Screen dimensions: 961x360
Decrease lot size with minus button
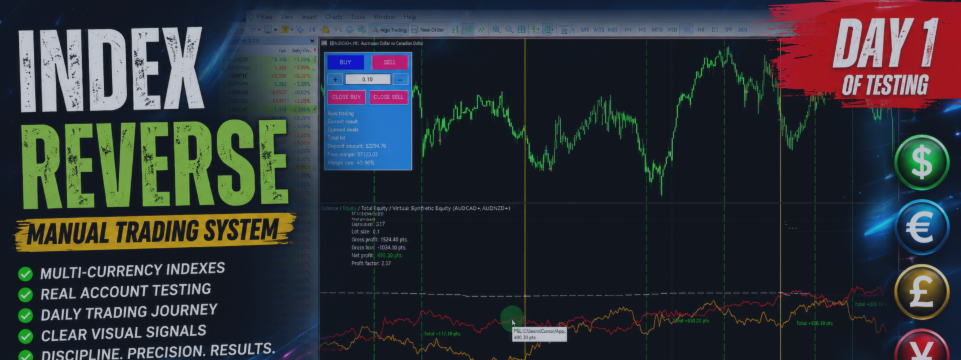(x=401, y=79)
